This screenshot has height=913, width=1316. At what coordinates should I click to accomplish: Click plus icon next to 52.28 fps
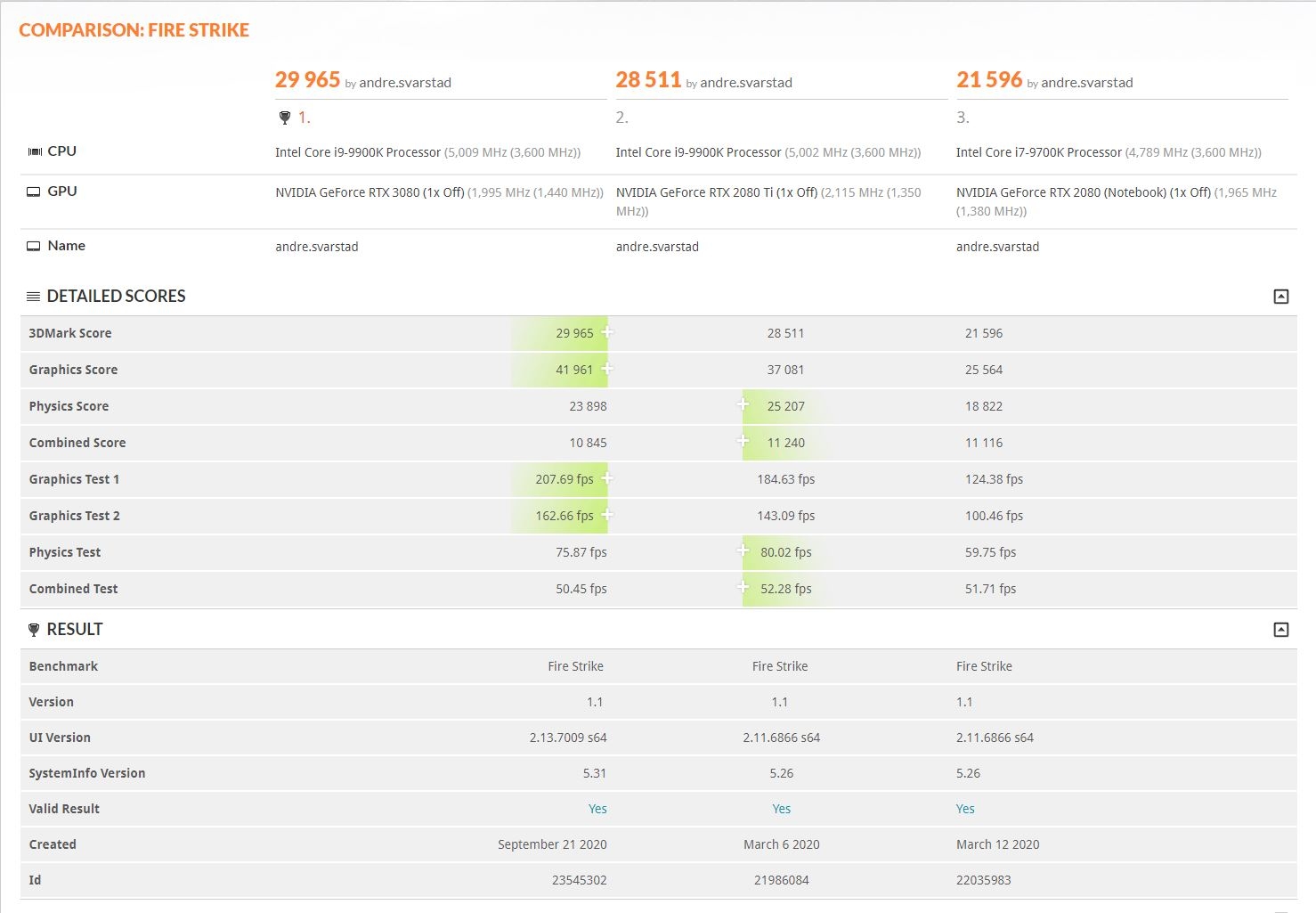coord(743,587)
